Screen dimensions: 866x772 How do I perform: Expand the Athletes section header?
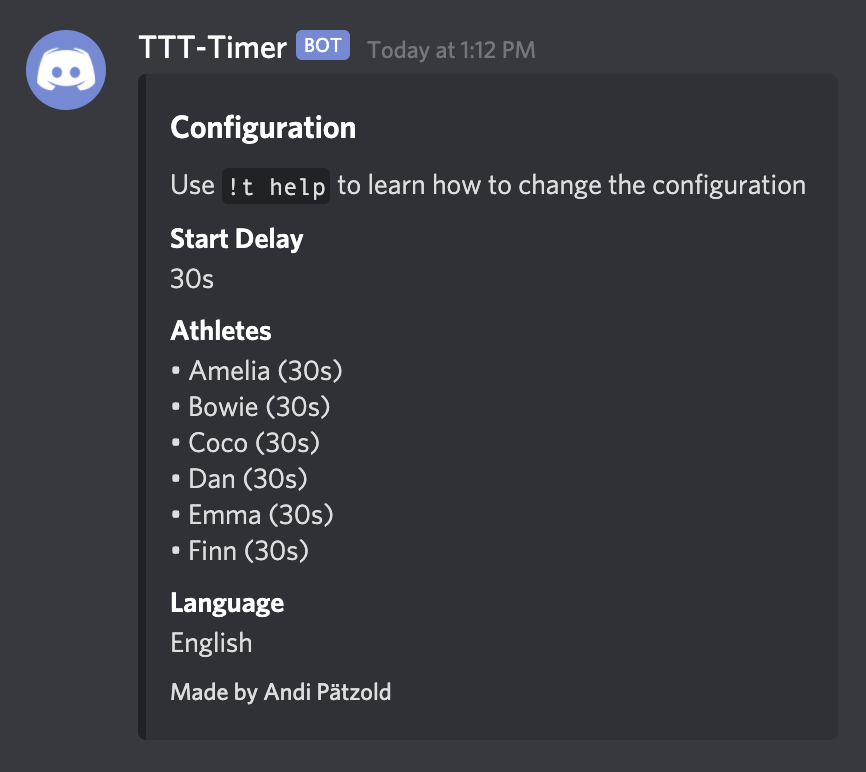pyautogui.click(x=220, y=330)
